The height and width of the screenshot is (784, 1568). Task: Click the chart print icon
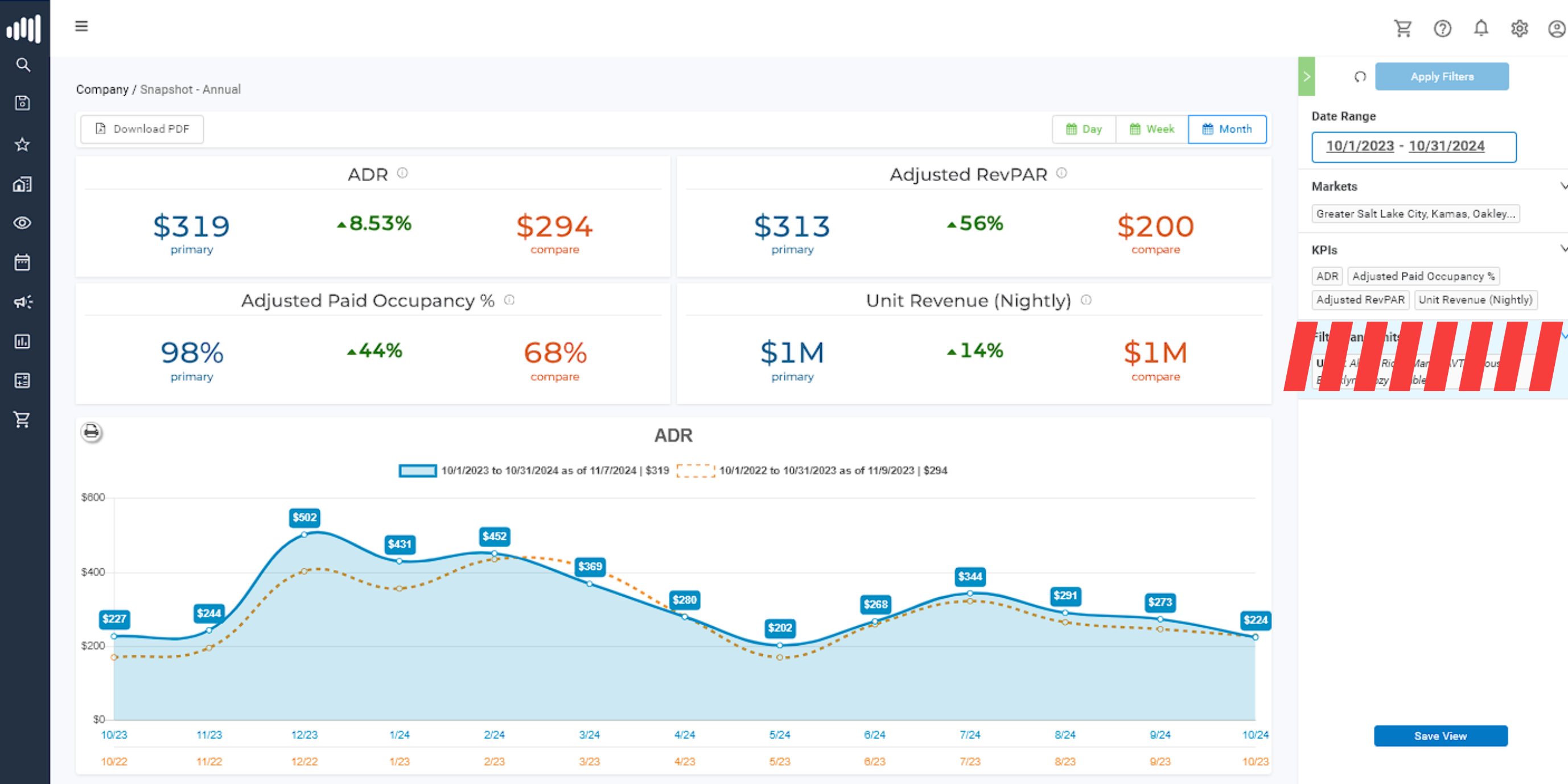point(91,432)
